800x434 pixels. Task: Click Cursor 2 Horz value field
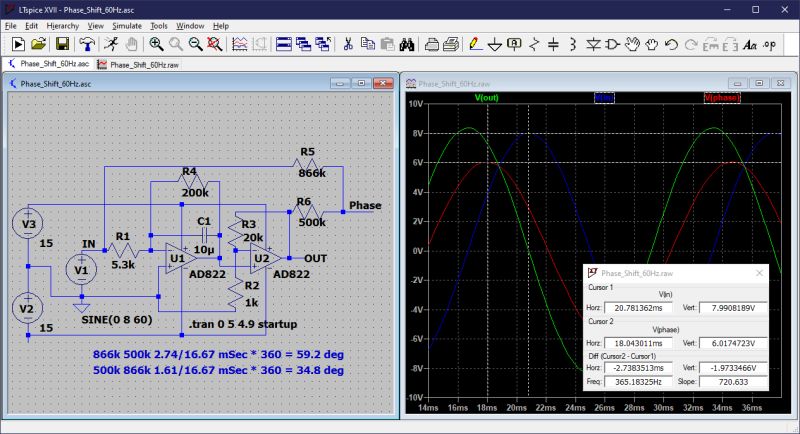[638, 343]
